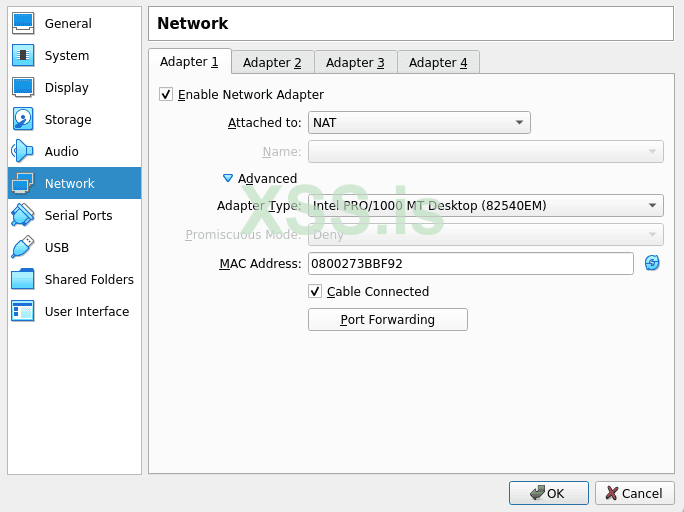Toggle Enable Network Adapter checkbox
The height and width of the screenshot is (512, 684).
pos(166,95)
